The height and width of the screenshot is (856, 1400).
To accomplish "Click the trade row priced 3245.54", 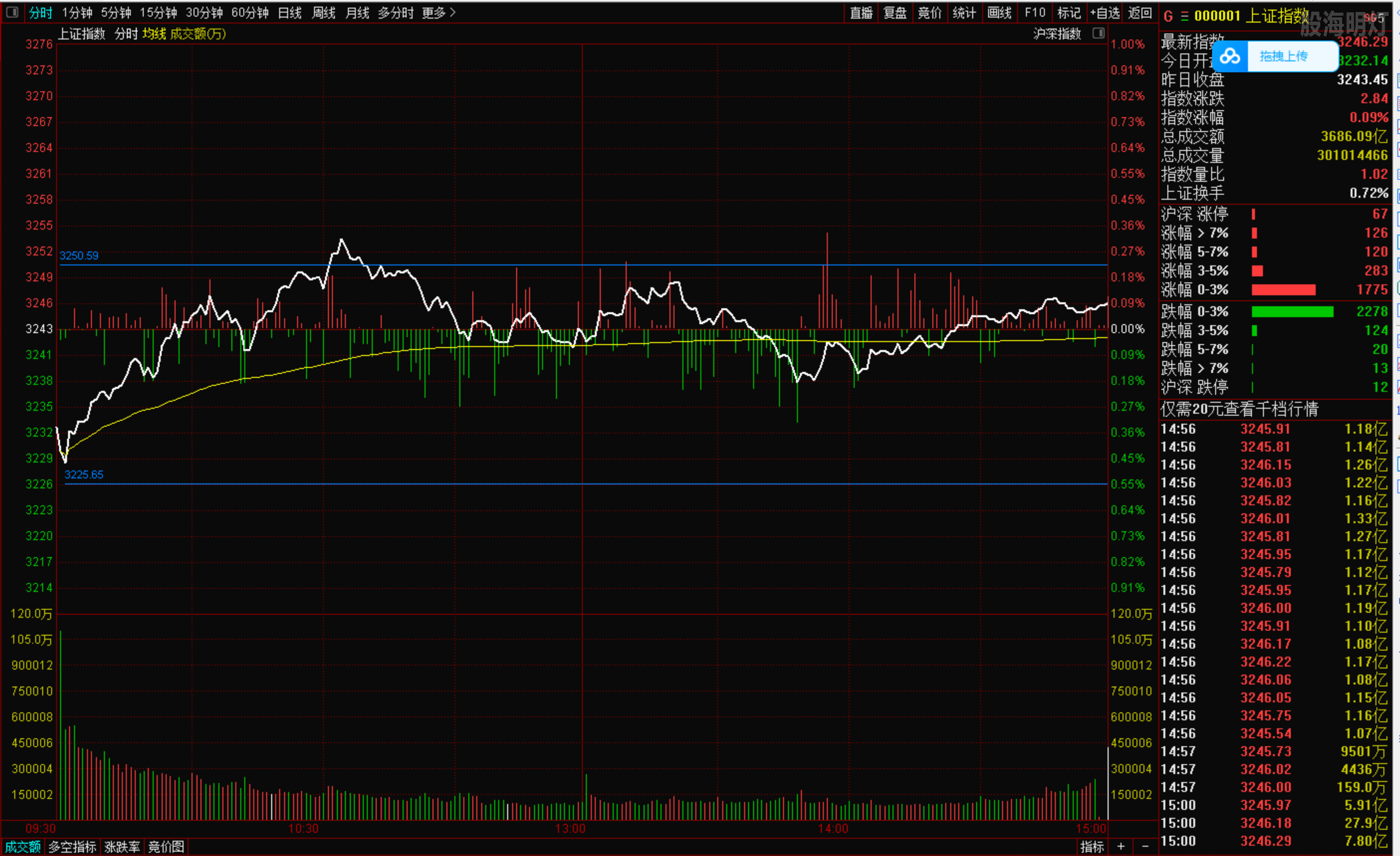I will (x=1275, y=733).
